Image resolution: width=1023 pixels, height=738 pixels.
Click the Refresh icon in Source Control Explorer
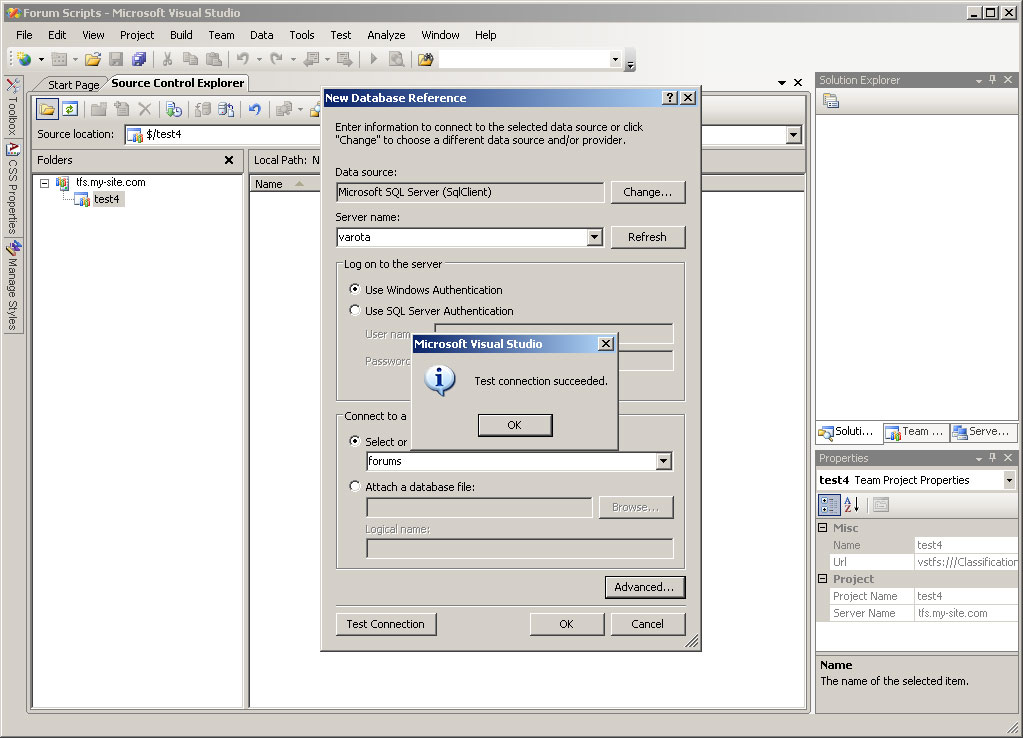(70, 109)
